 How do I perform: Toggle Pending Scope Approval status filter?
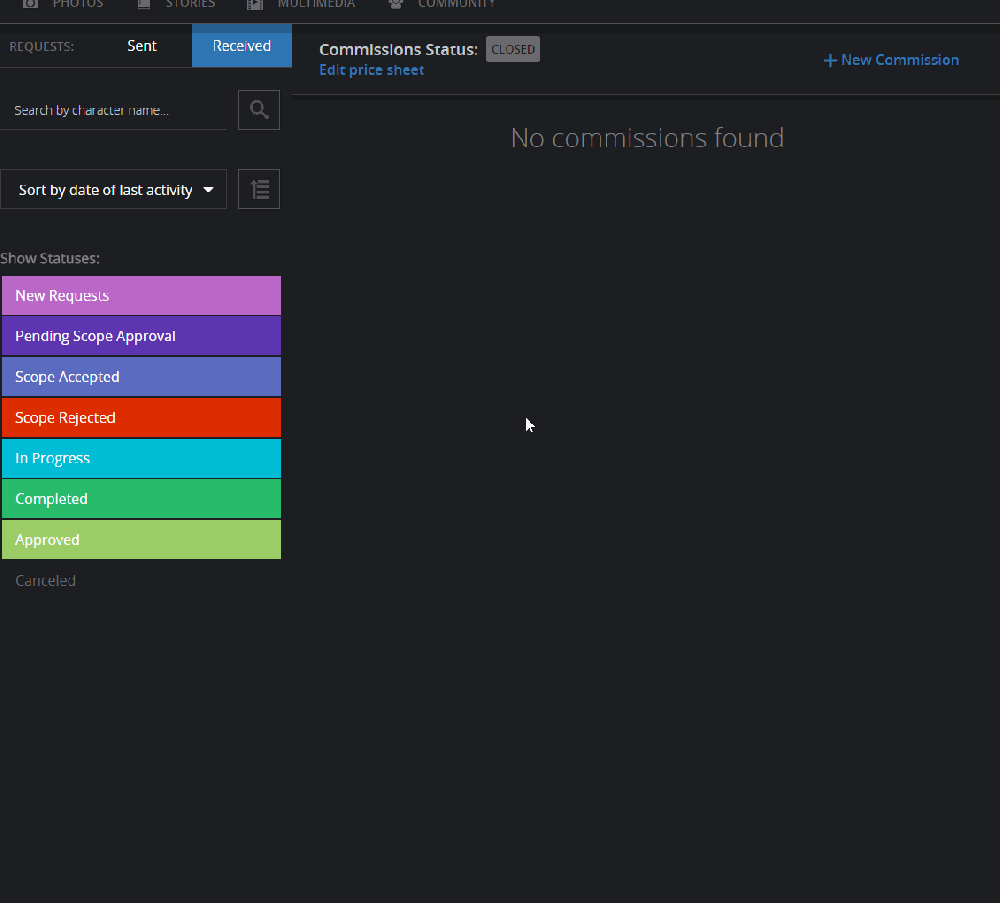coord(141,336)
